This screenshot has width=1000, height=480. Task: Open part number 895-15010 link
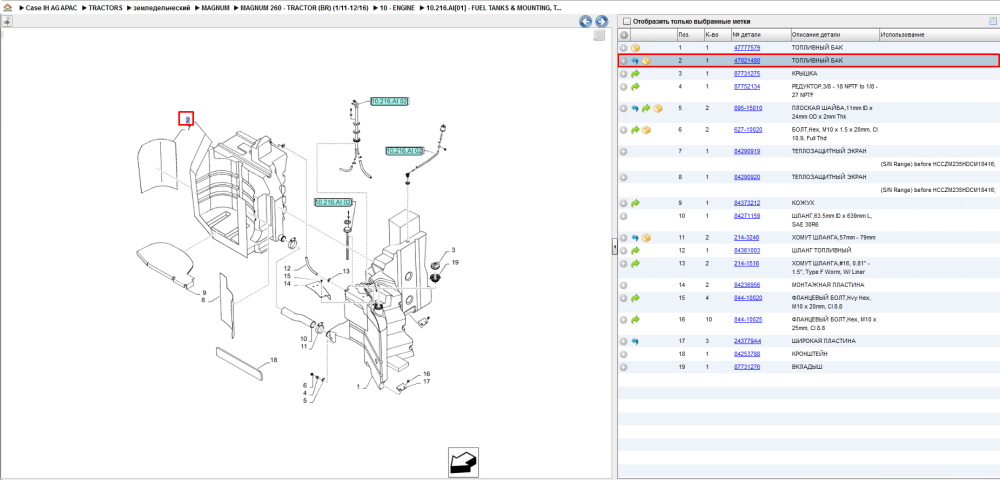[748, 108]
